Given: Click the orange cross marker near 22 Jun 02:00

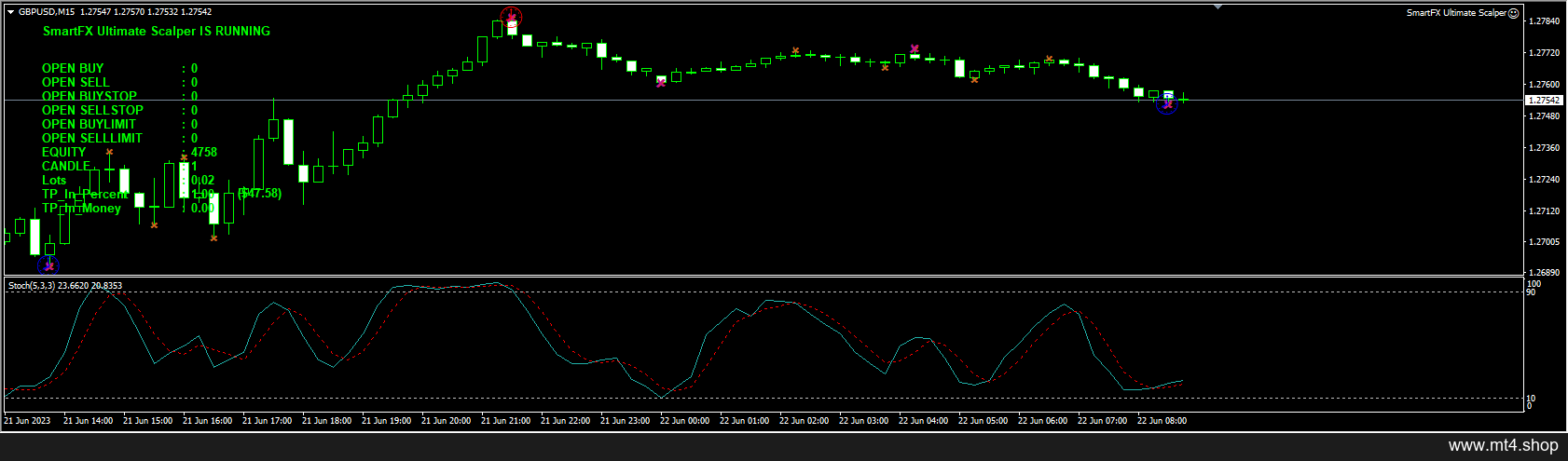Looking at the screenshot, I should [795, 51].
